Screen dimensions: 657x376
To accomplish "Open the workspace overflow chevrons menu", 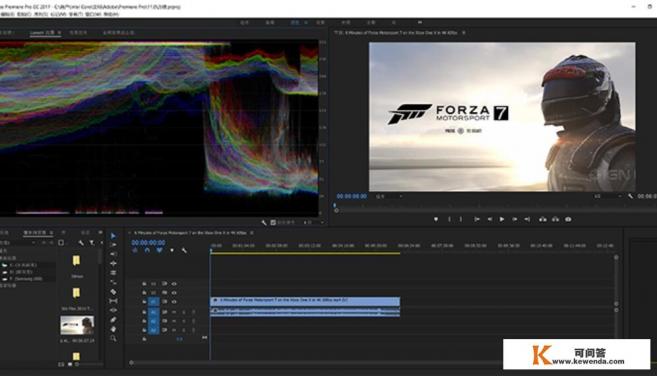I will click(x=420, y=22).
